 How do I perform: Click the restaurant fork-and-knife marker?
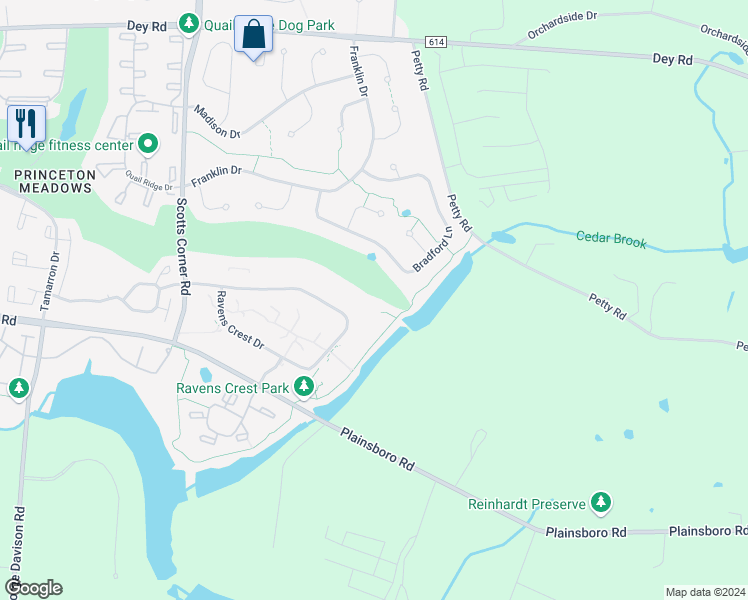[26, 126]
